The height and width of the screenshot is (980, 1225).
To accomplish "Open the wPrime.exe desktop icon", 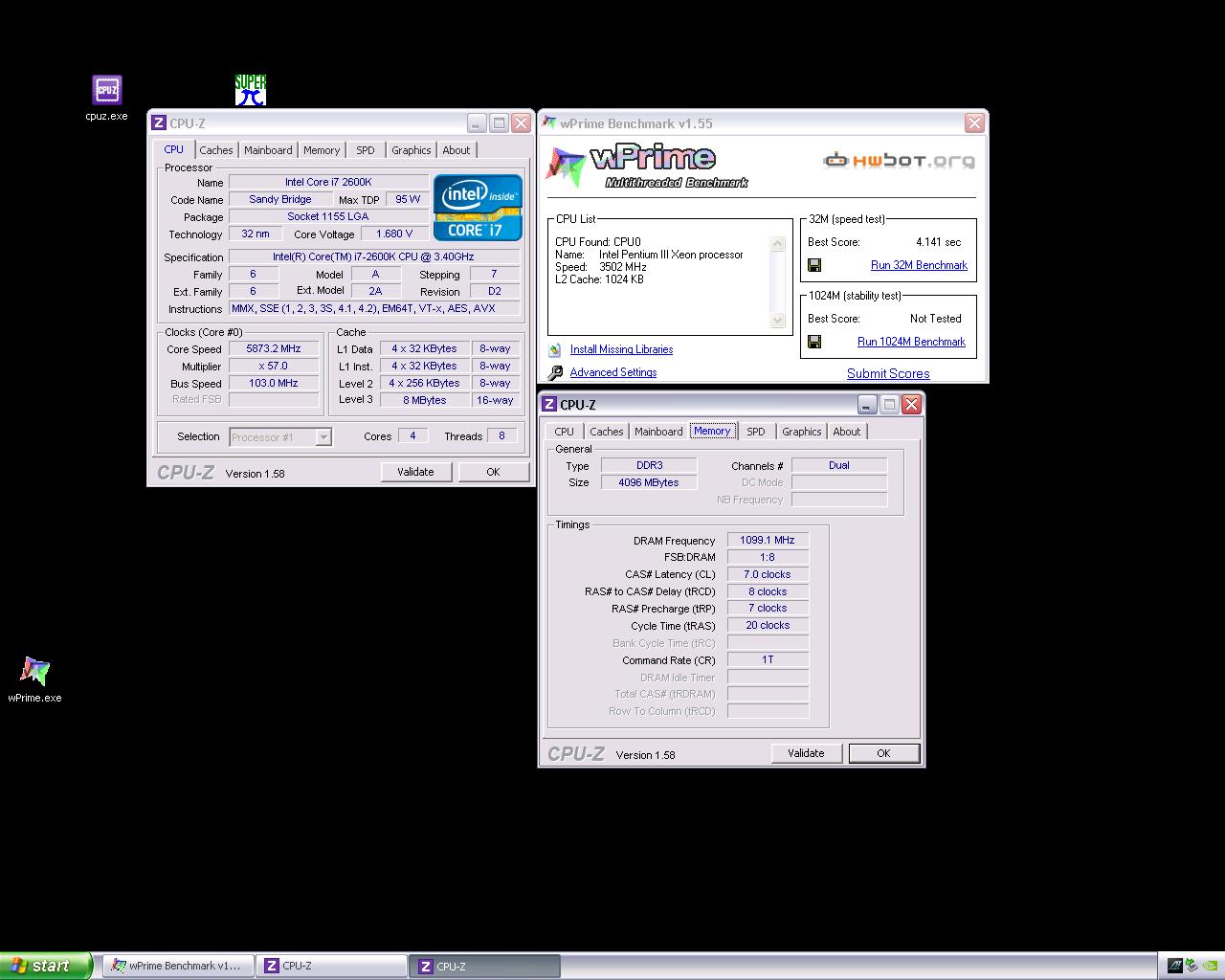I will click(34, 673).
